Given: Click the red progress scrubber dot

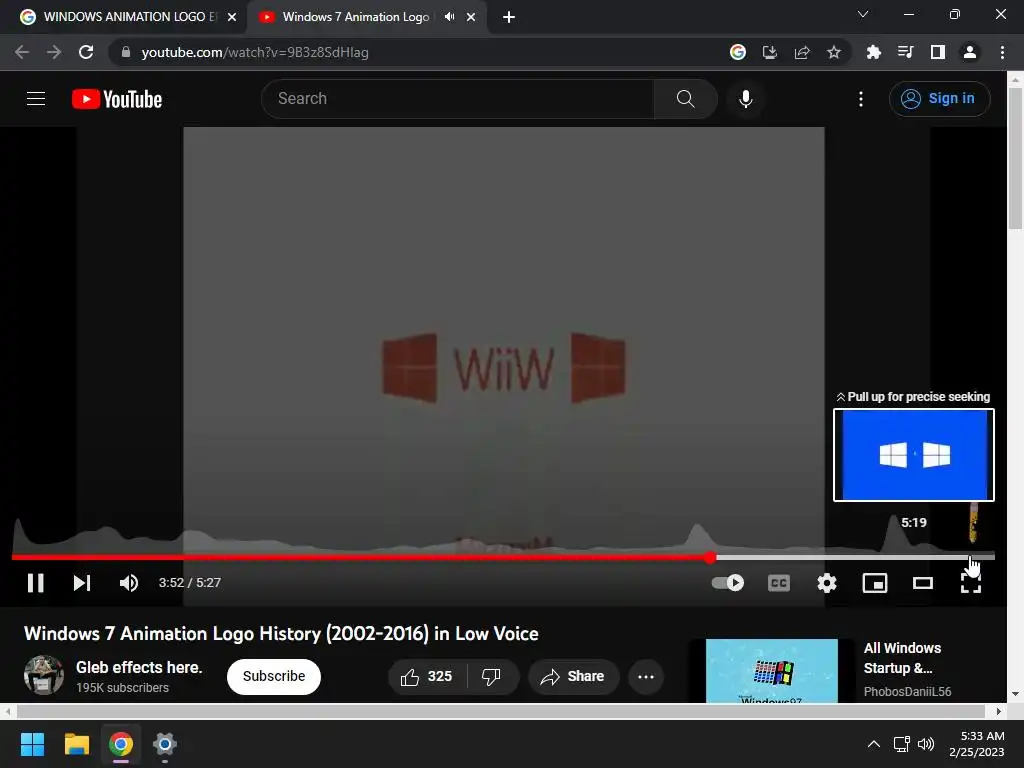Looking at the screenshot, I should point(710,557).
